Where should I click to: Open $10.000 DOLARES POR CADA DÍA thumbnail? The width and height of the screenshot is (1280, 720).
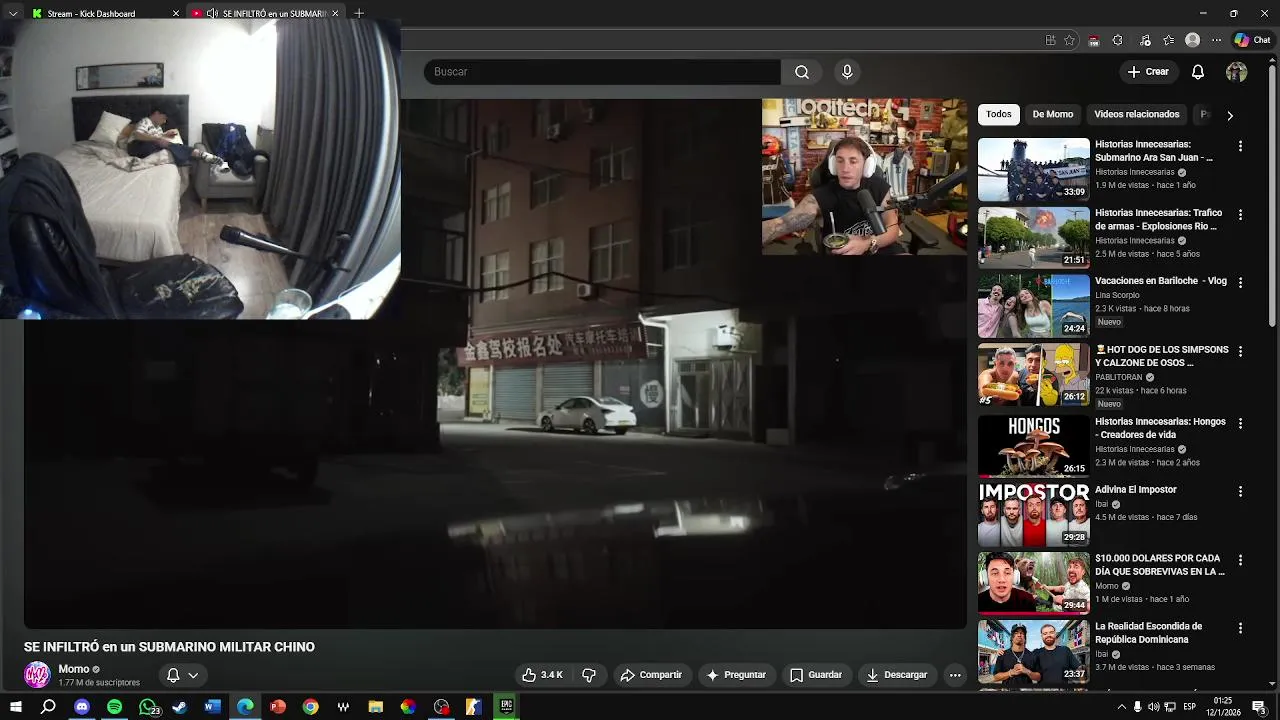pos(1033,583)
